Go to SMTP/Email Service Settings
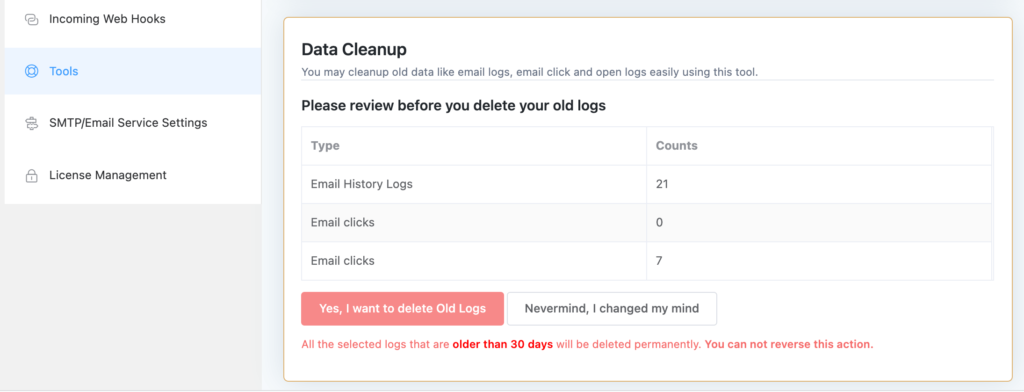 133,123
